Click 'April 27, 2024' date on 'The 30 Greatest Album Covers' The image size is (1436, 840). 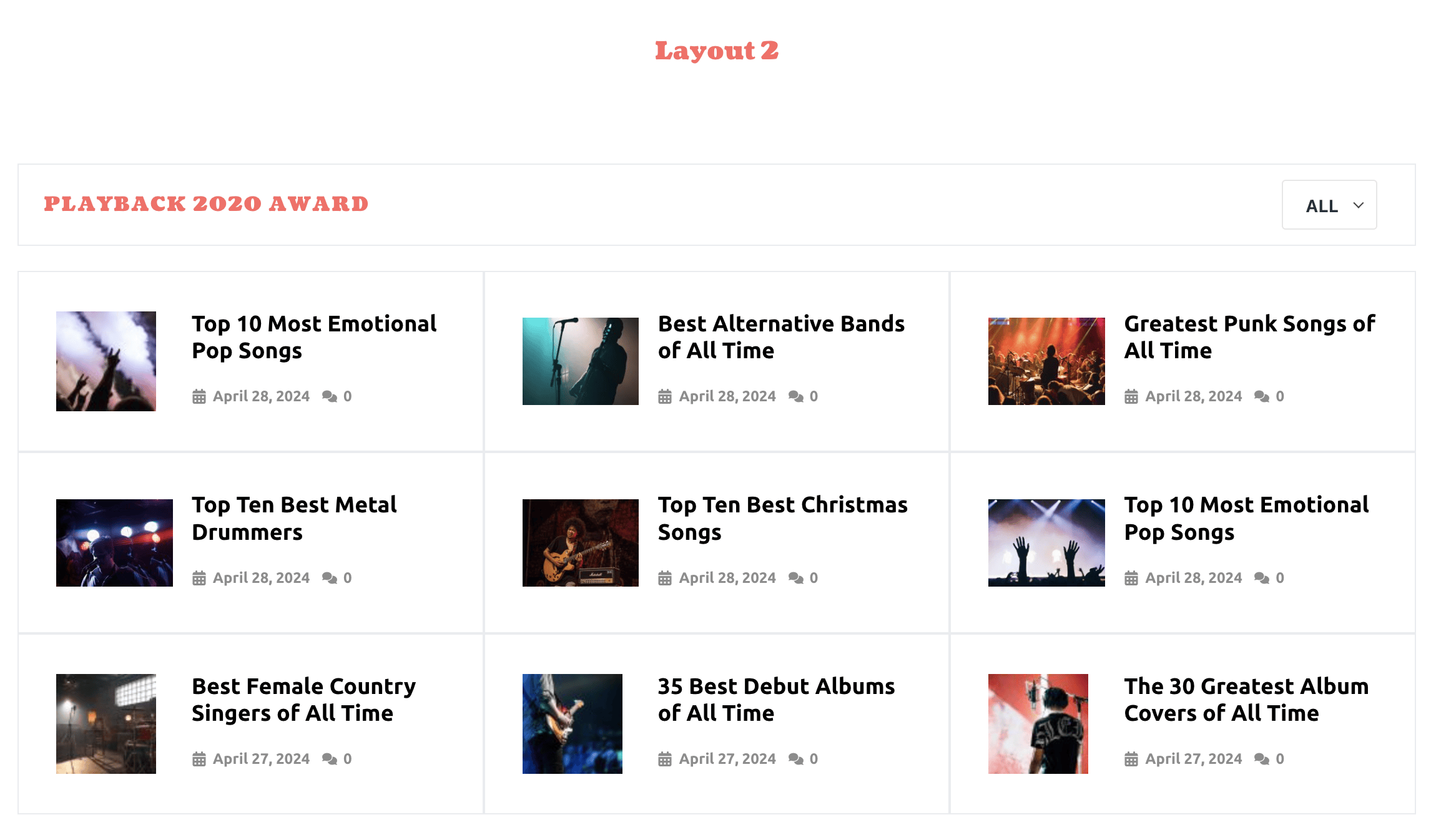pyautogui.click(x=1194, y=758)
